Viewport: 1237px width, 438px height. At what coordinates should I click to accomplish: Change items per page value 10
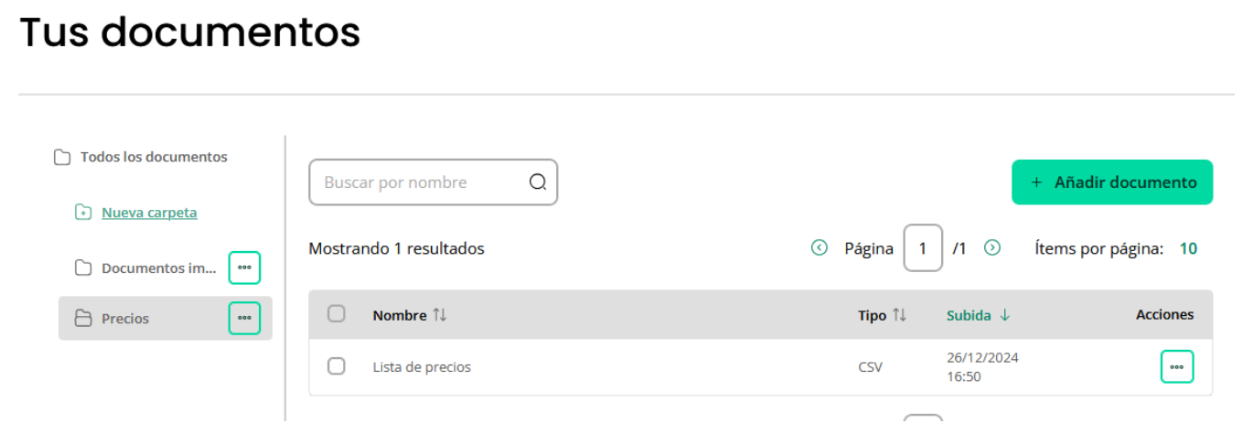click(1188, 249)
